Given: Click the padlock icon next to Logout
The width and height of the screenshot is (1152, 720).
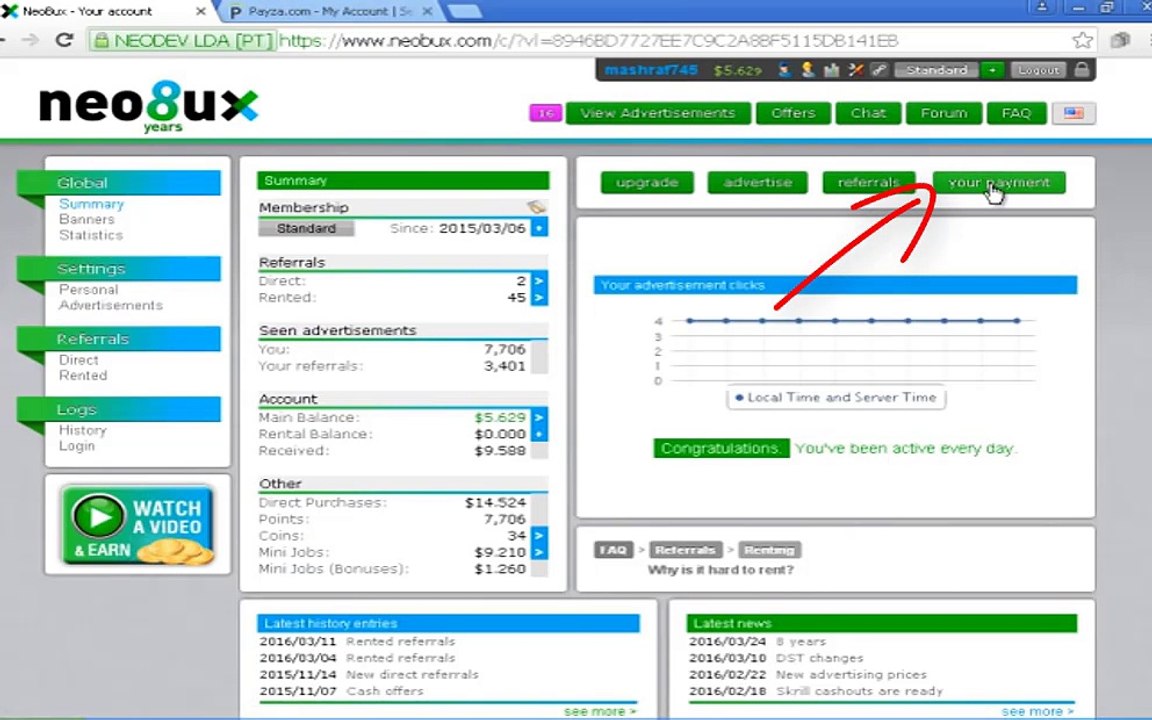Looking at the screenshot, I should click(x=1081, y=70).
